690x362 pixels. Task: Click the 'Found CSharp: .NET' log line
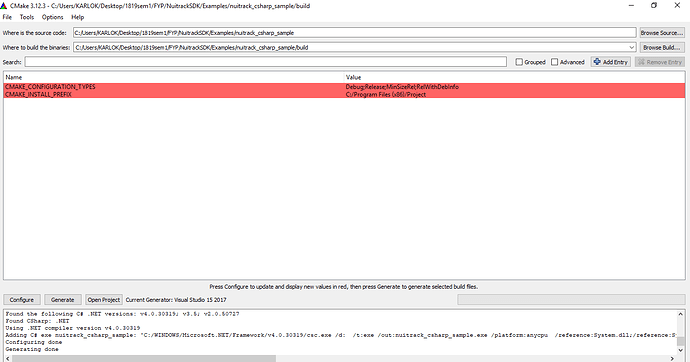pos(37,321)
